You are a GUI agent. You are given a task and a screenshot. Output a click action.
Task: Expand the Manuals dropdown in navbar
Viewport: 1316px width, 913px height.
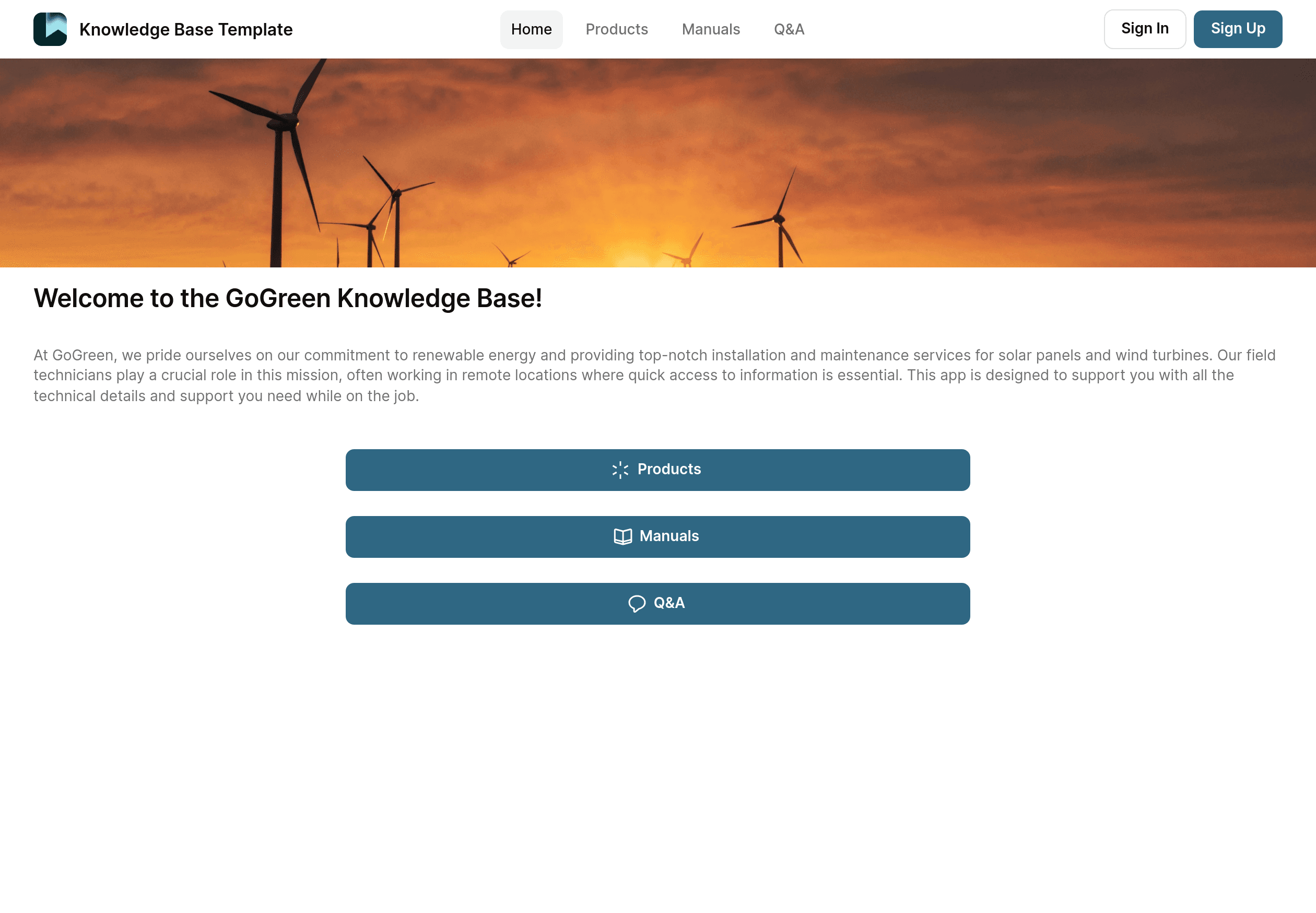pyautogui.click(x=711, y=29)
